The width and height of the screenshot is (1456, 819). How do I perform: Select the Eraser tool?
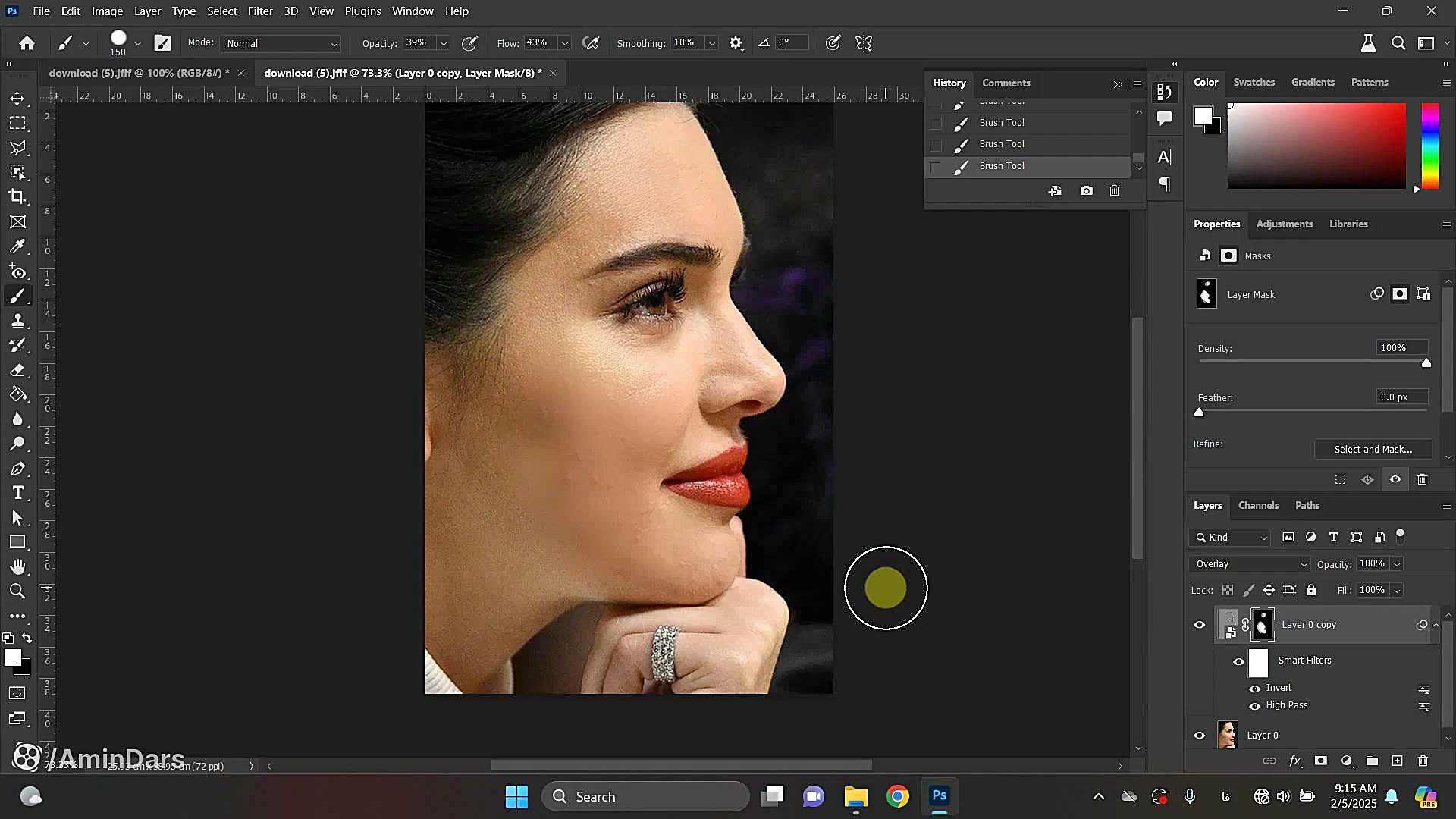17,370
